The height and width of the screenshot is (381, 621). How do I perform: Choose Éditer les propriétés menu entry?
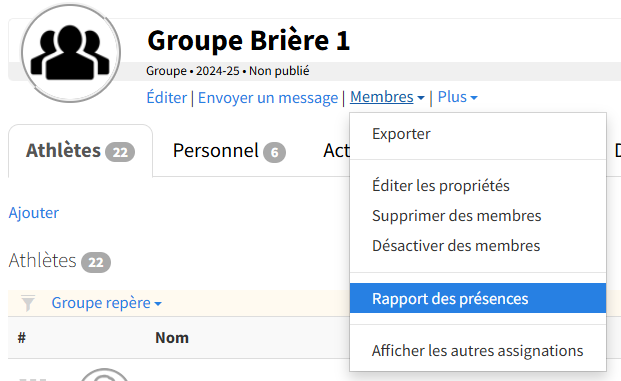click(478, 186)
